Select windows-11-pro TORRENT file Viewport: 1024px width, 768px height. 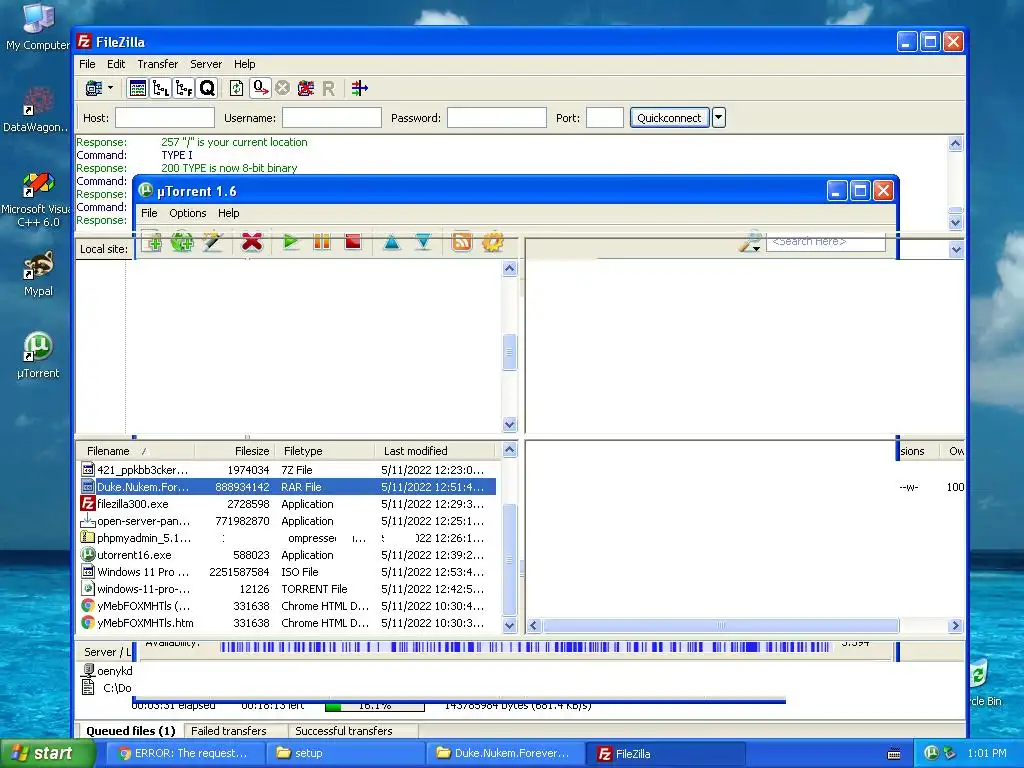click(287, 589)
